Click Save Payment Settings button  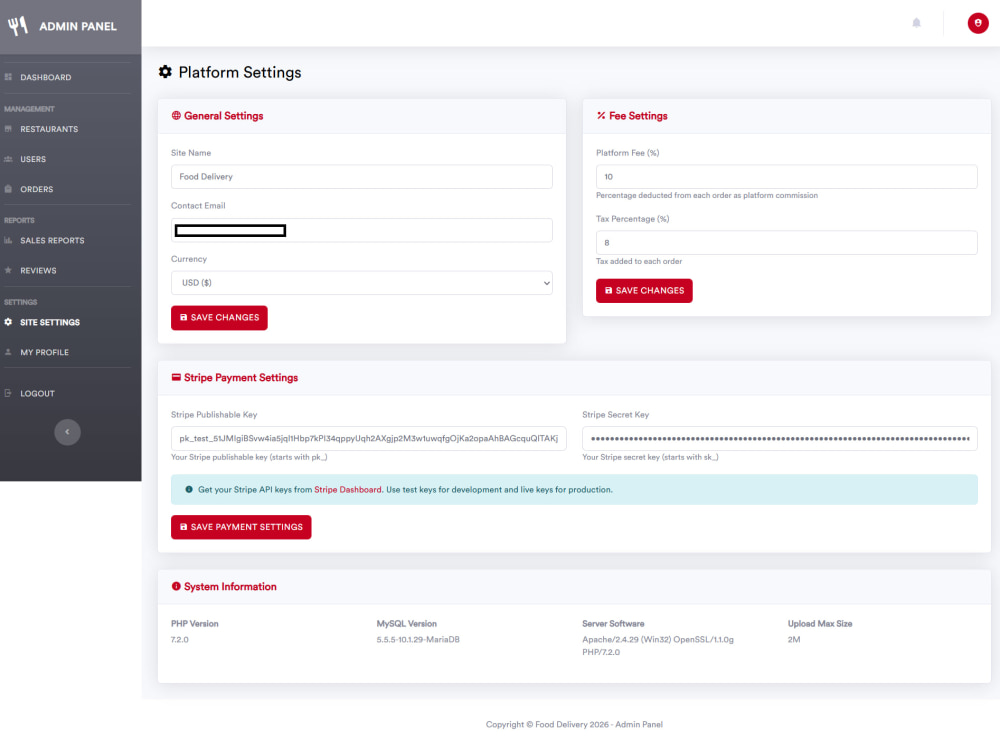click(x=241, y=527)
